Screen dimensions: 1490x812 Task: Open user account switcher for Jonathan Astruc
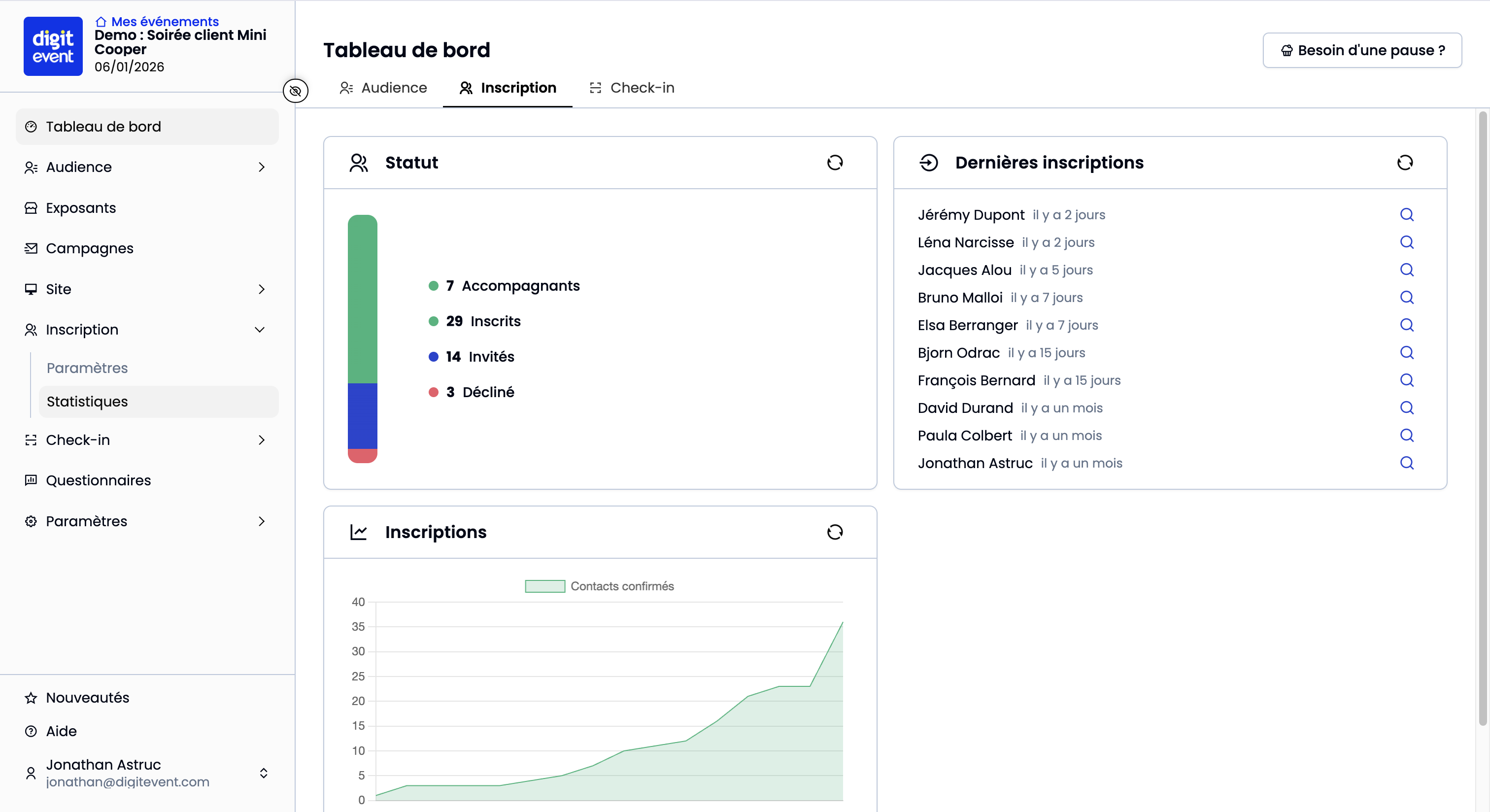tap(263, 773)
